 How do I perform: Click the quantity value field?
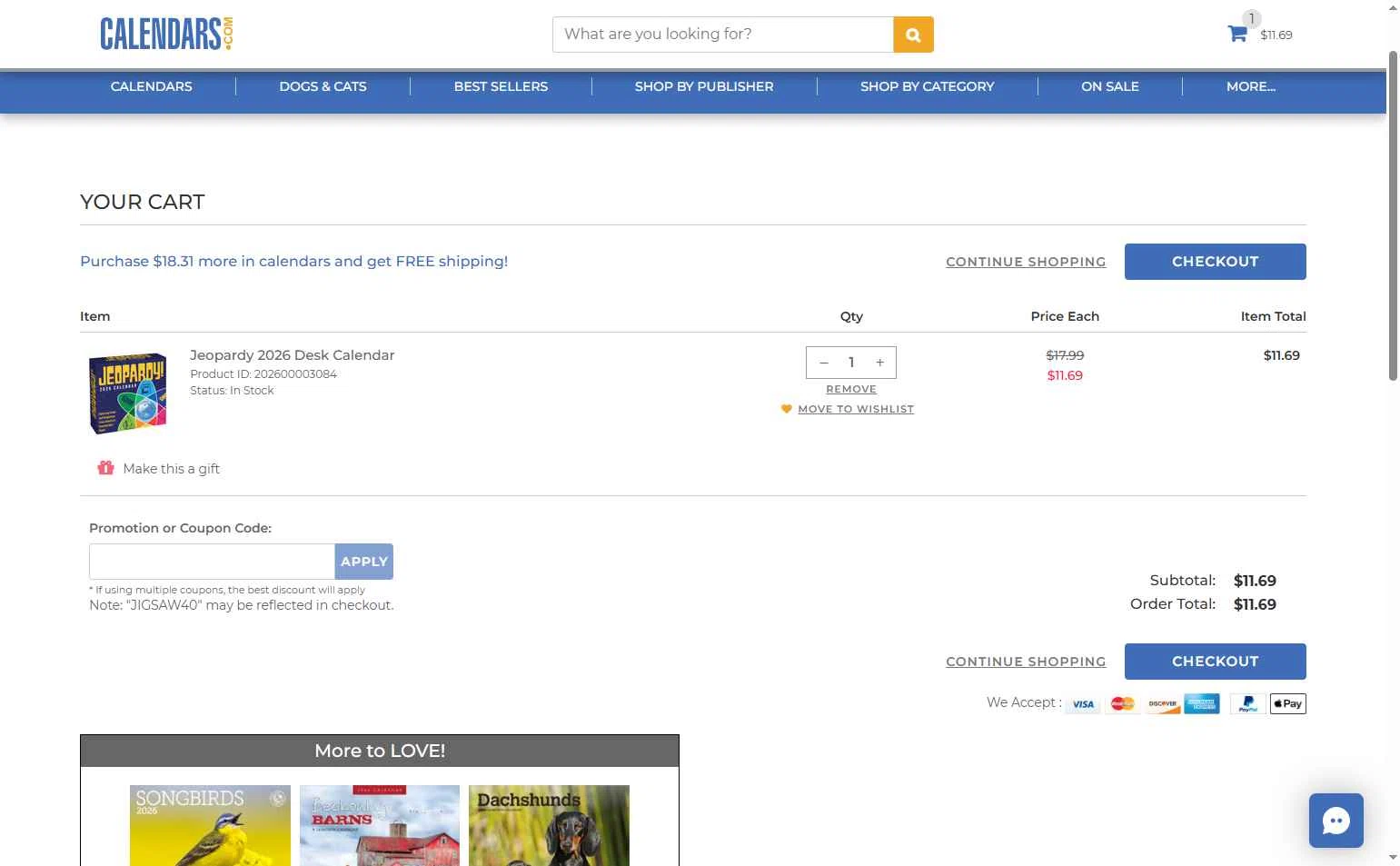851,363
